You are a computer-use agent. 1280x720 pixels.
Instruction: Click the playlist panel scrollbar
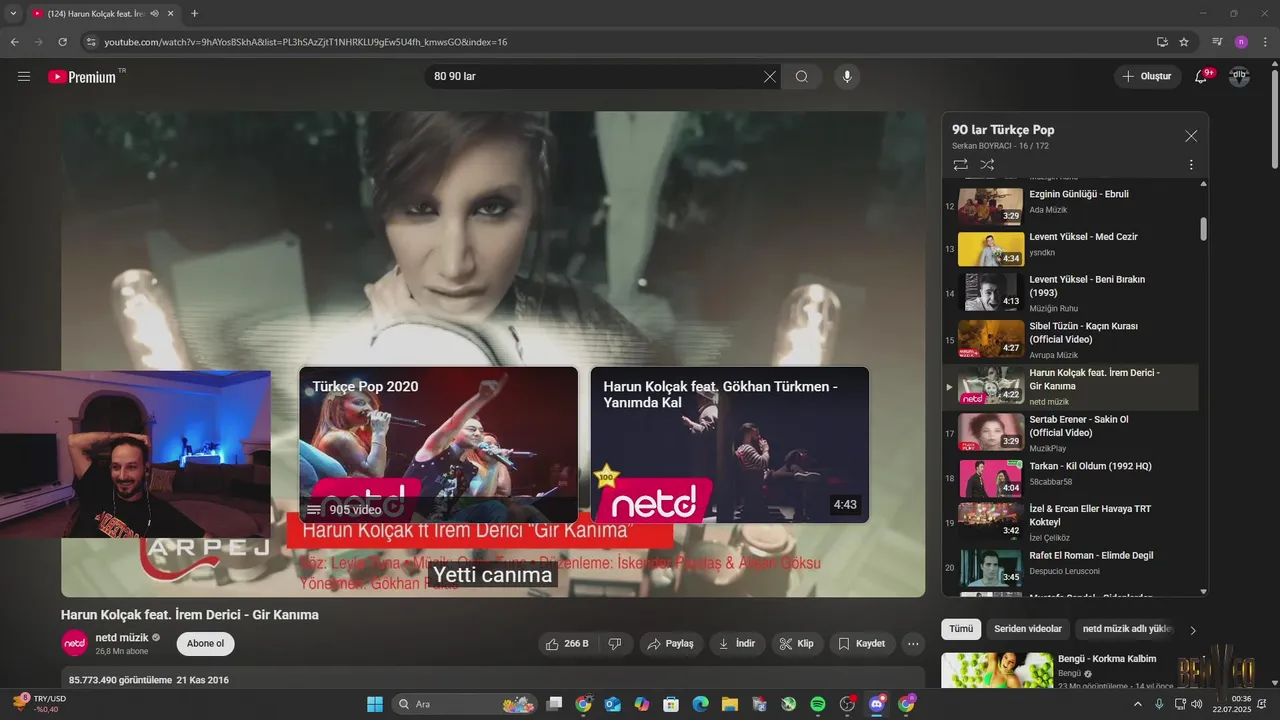(x=1203, y=229)
